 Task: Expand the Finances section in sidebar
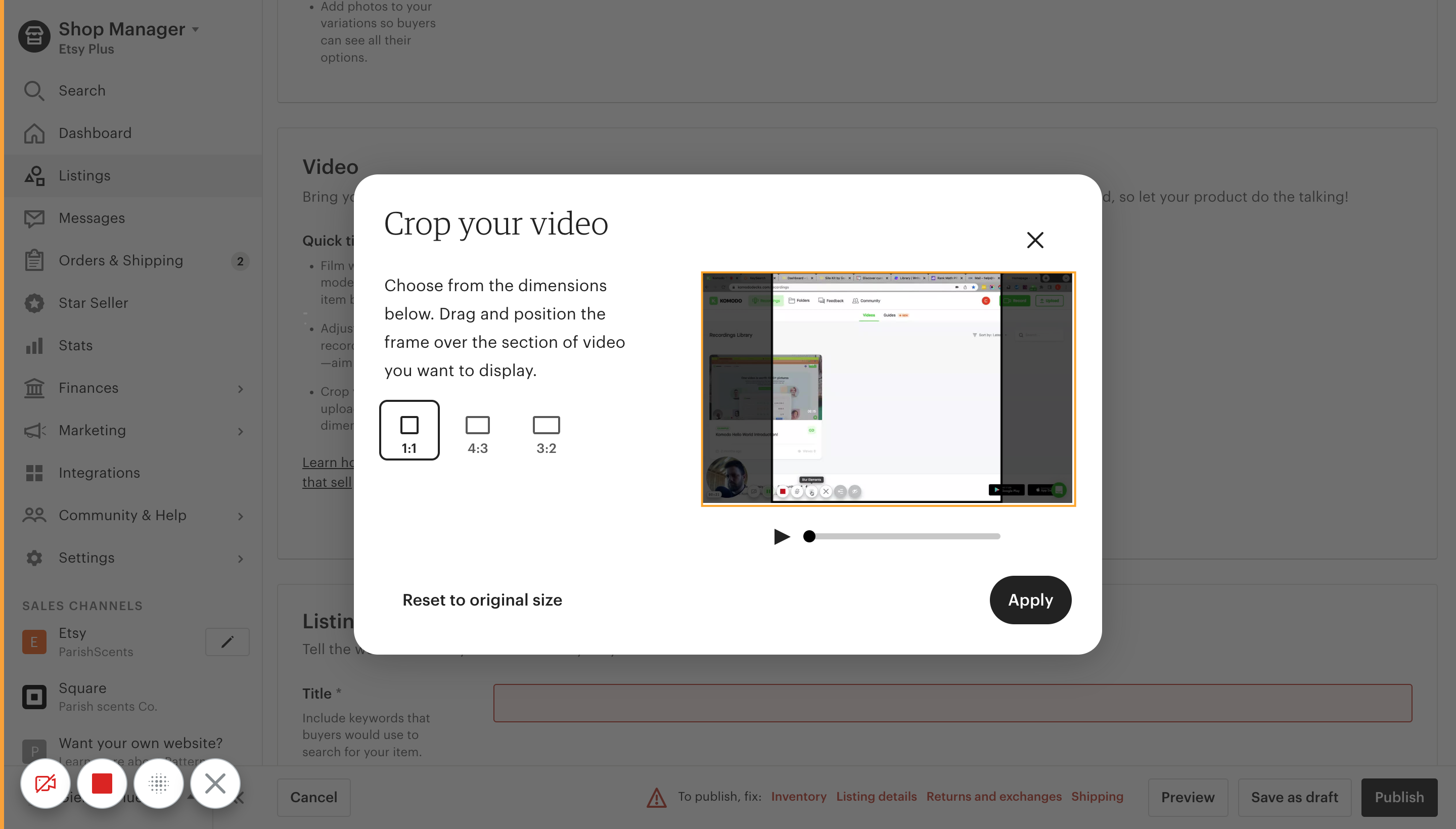[240, 388]
